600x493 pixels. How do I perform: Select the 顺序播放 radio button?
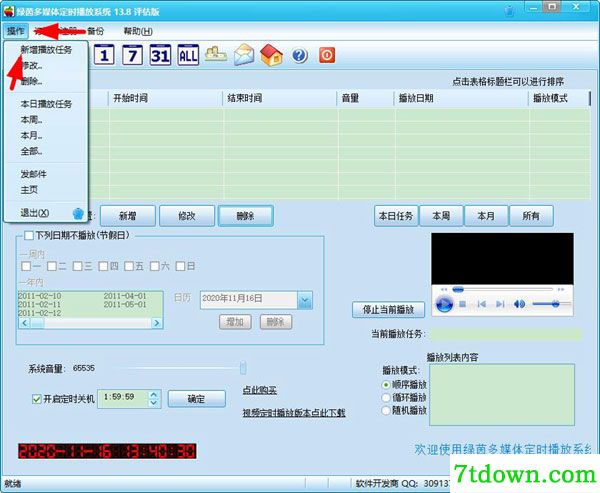pos(386,385)
